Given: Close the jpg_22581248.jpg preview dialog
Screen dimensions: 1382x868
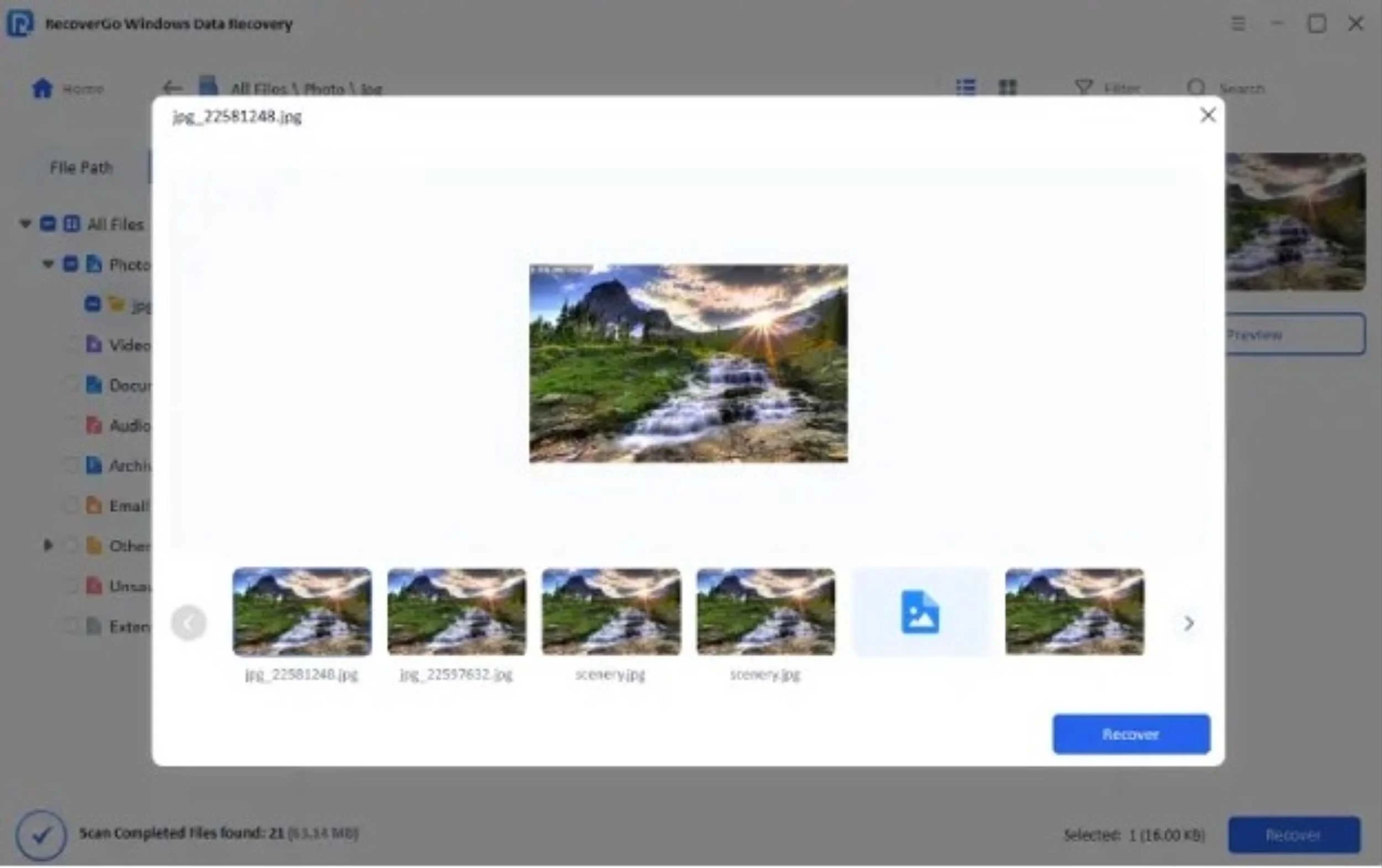Looking at the screenshot, I should (x=1207, y=116).
